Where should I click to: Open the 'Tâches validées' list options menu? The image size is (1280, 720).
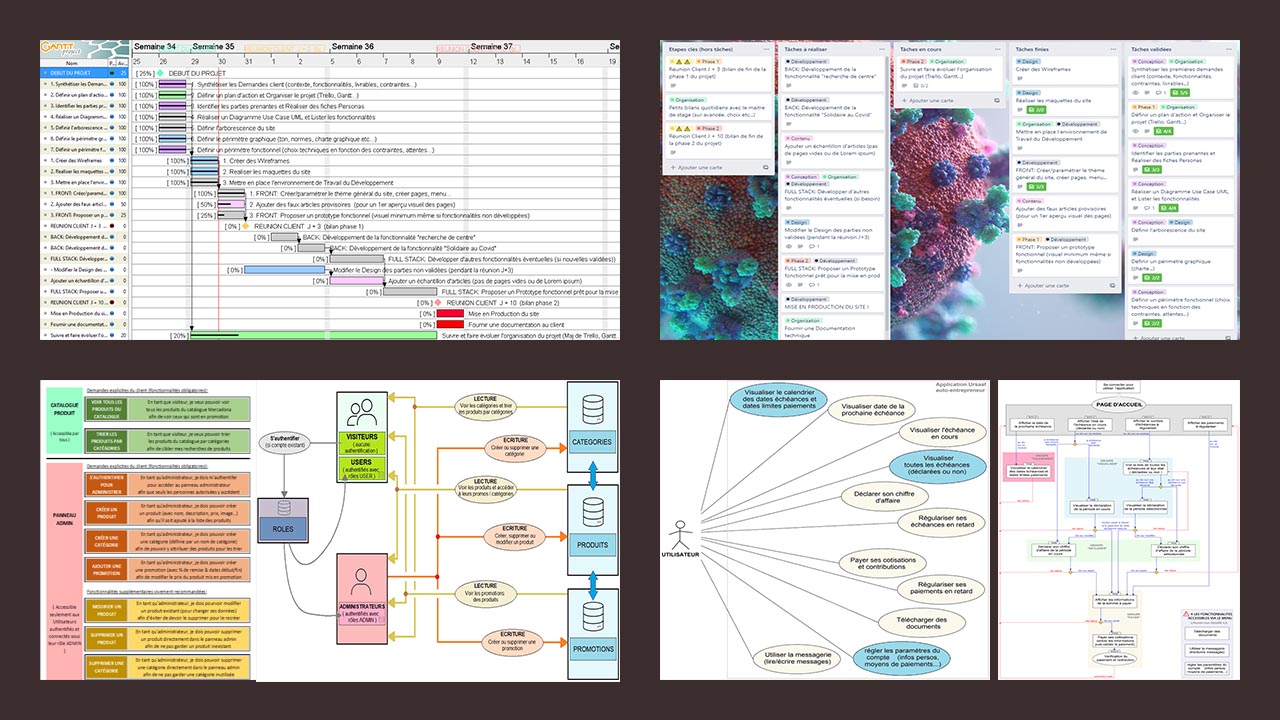click(x=1227, y=49)
